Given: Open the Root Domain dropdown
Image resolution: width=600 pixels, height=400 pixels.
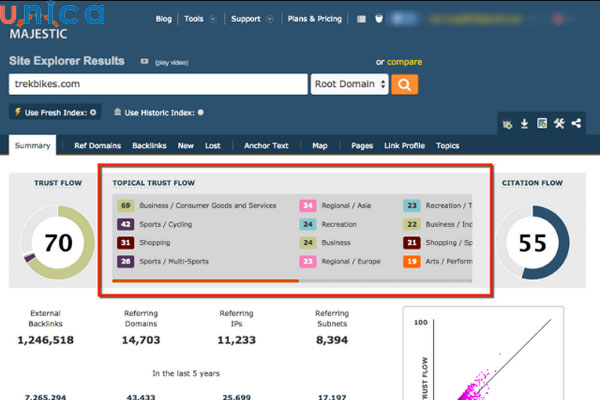Looking at the screenshot, I should pyautogui.click(x=350, y=84).
